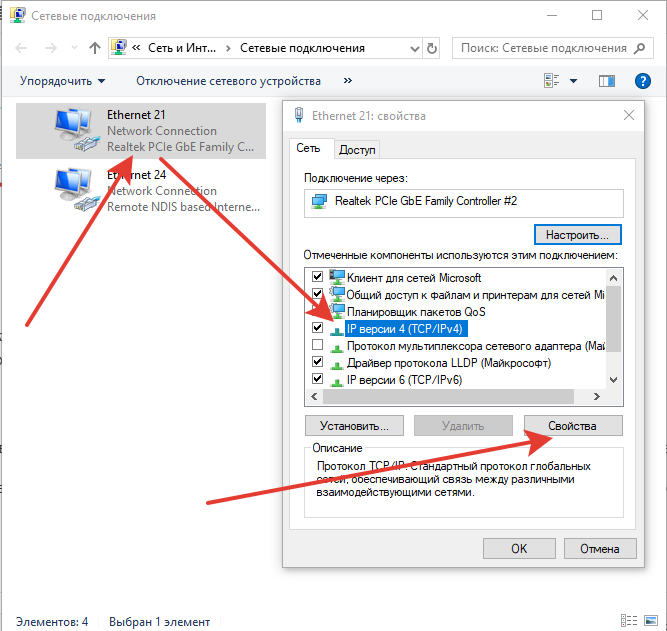This screenshot has height=631, width=667.
Task: Confirm the dialog with OK
Action: pyautogui.click(x=519, y=548)
